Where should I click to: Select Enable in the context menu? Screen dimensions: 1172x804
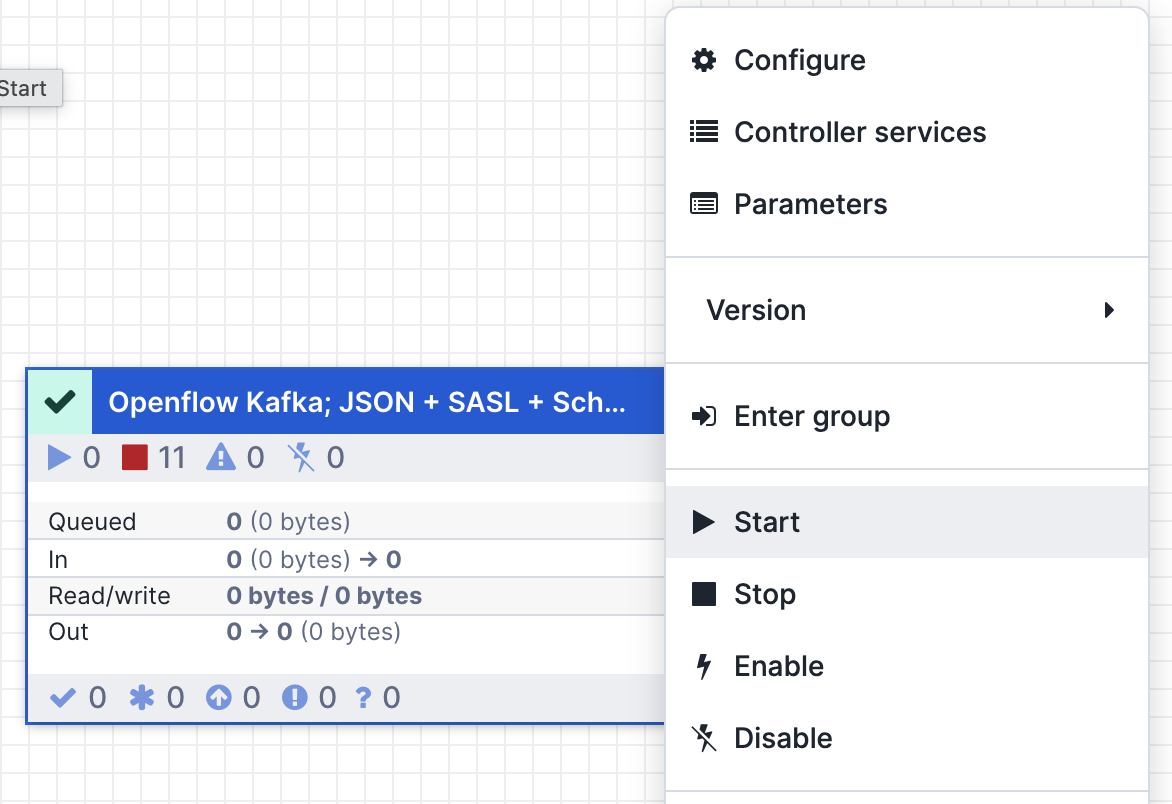click(x=907, y=666)
